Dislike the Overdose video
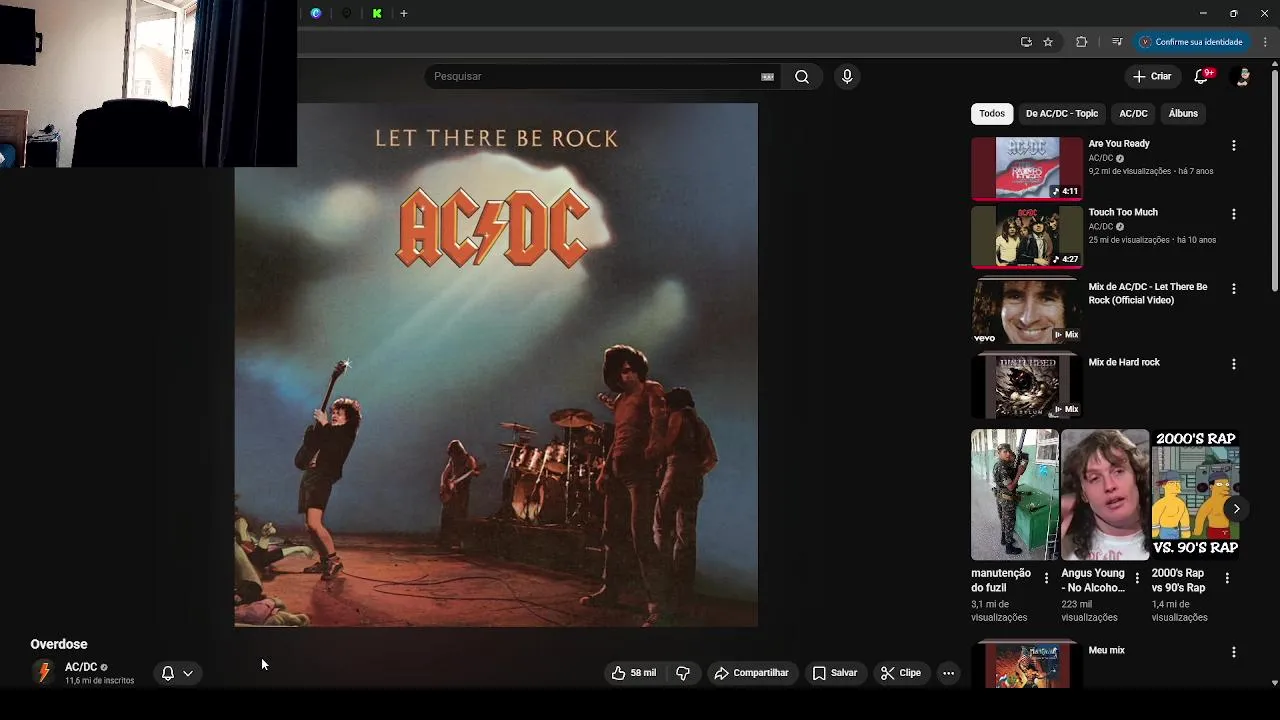 tap(683, 673)
